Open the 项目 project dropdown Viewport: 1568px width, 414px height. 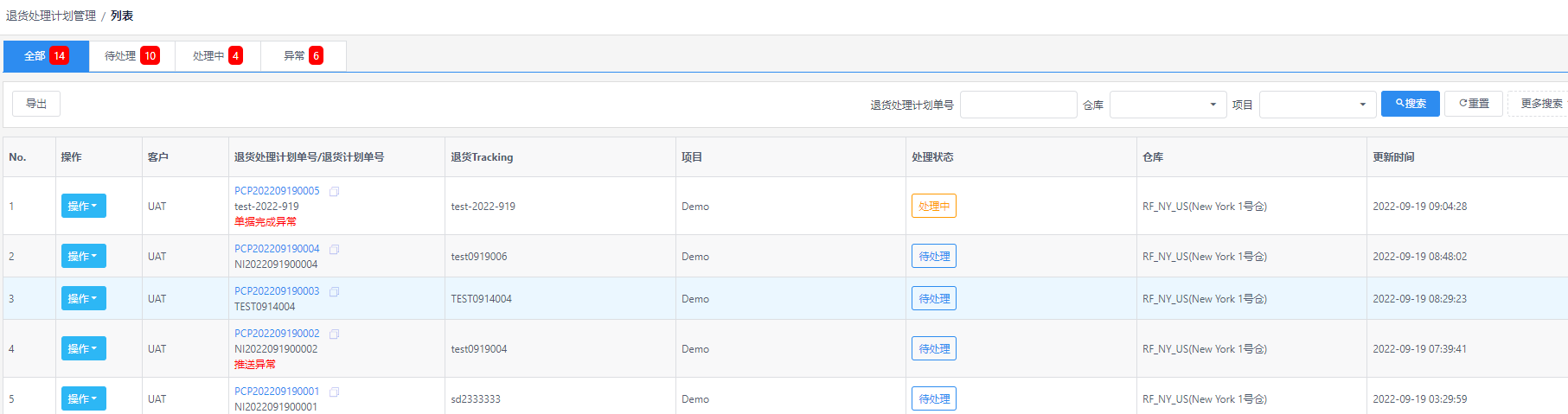click(1317, 105)
